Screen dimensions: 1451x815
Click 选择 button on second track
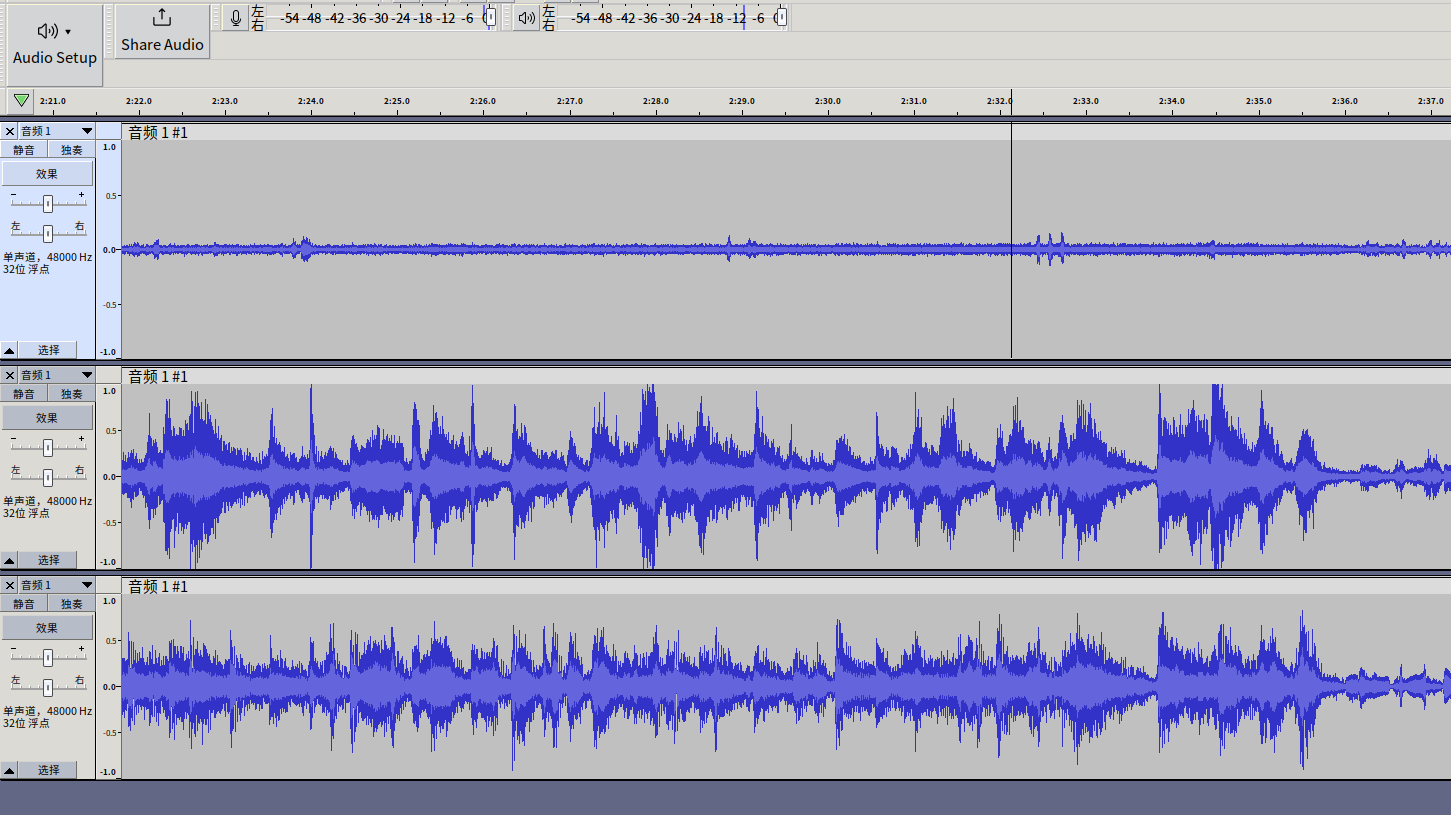click(x=49, y=560)
